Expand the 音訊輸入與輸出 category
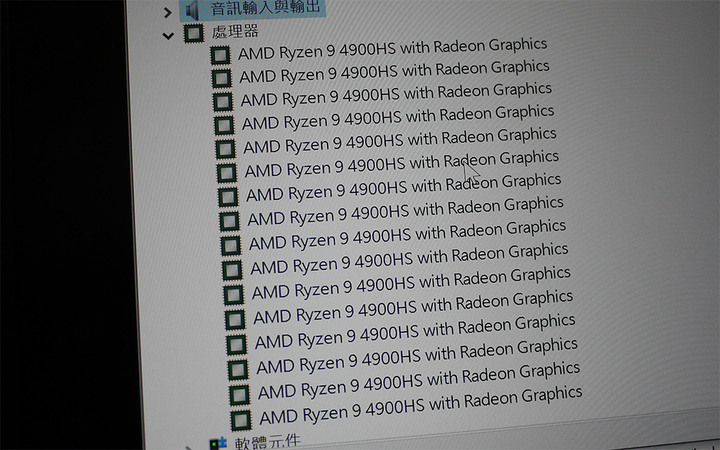 click(168, 13)
